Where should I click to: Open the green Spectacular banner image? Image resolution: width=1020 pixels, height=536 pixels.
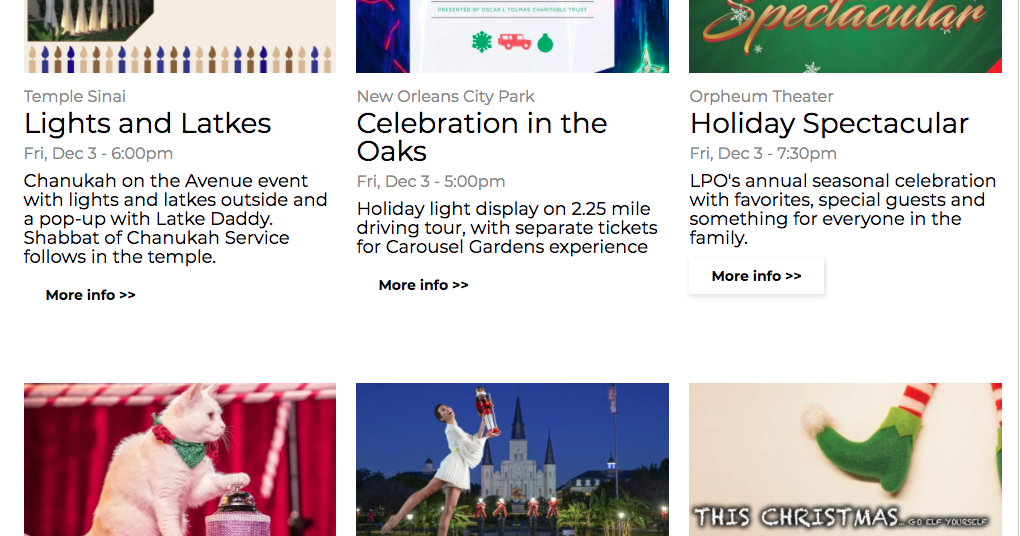click(x=845, y=36)
